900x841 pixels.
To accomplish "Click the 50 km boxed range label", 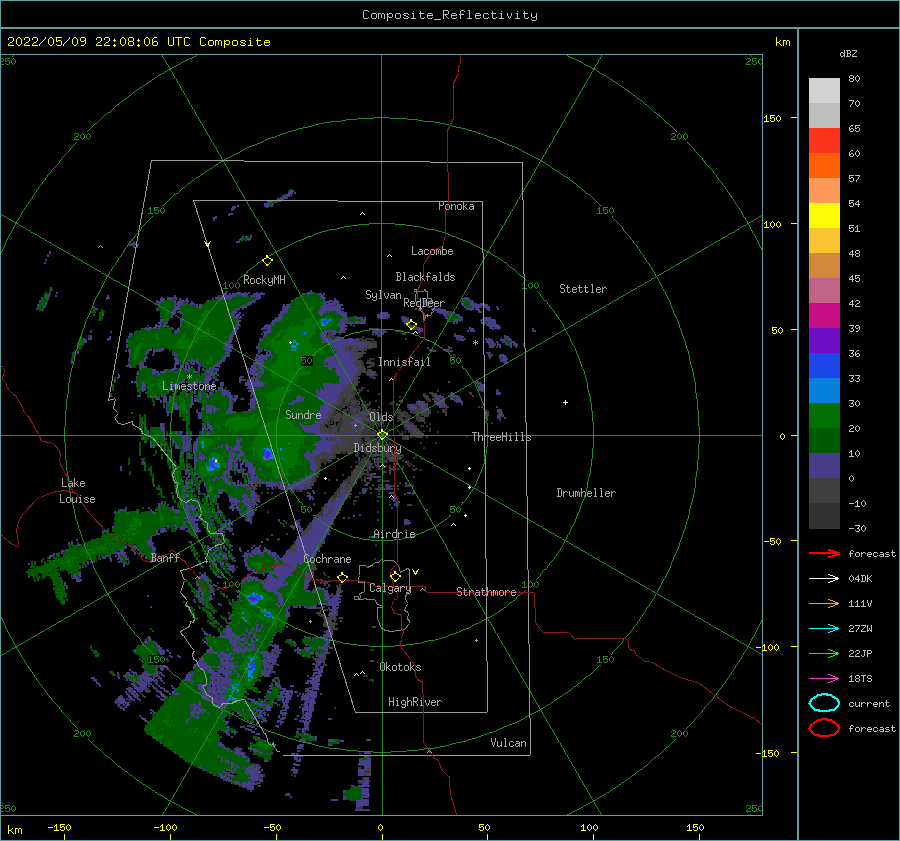I will [x=307, y=361].
